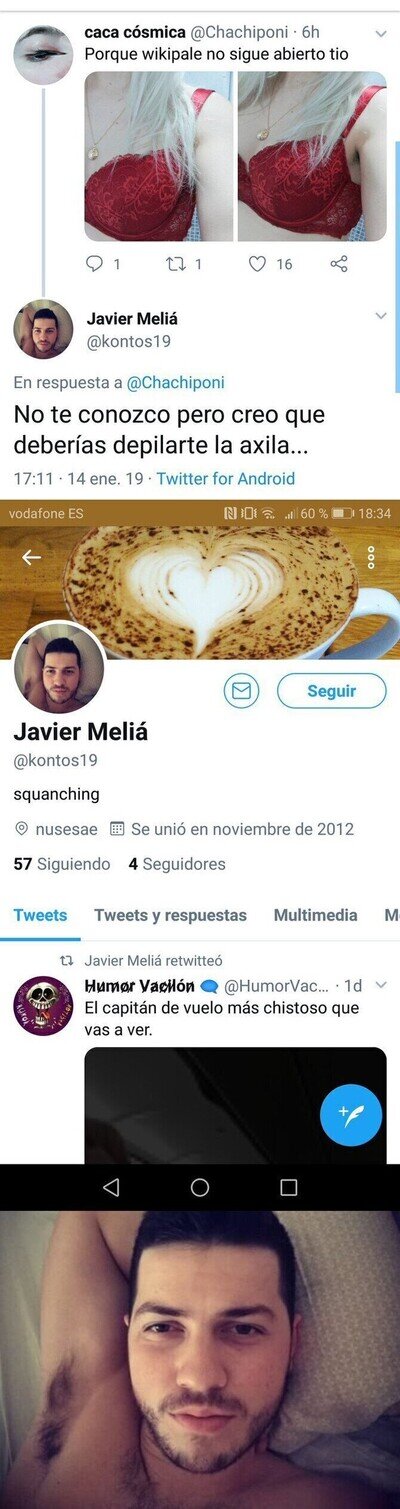Tap the floating compose tweet button
Screen dimensions: 400x1509
351,1114
